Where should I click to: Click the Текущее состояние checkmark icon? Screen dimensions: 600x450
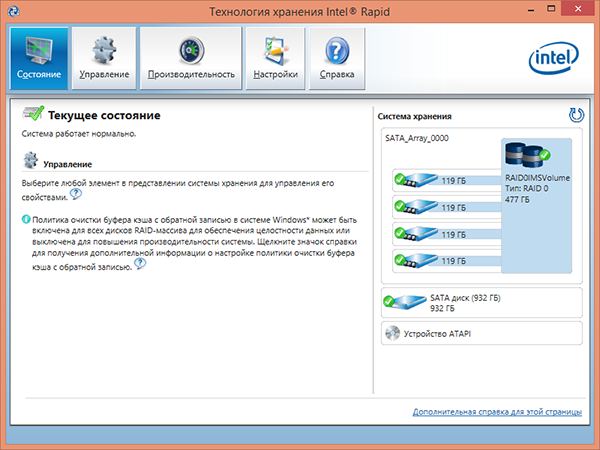click(x=33, y=114)
